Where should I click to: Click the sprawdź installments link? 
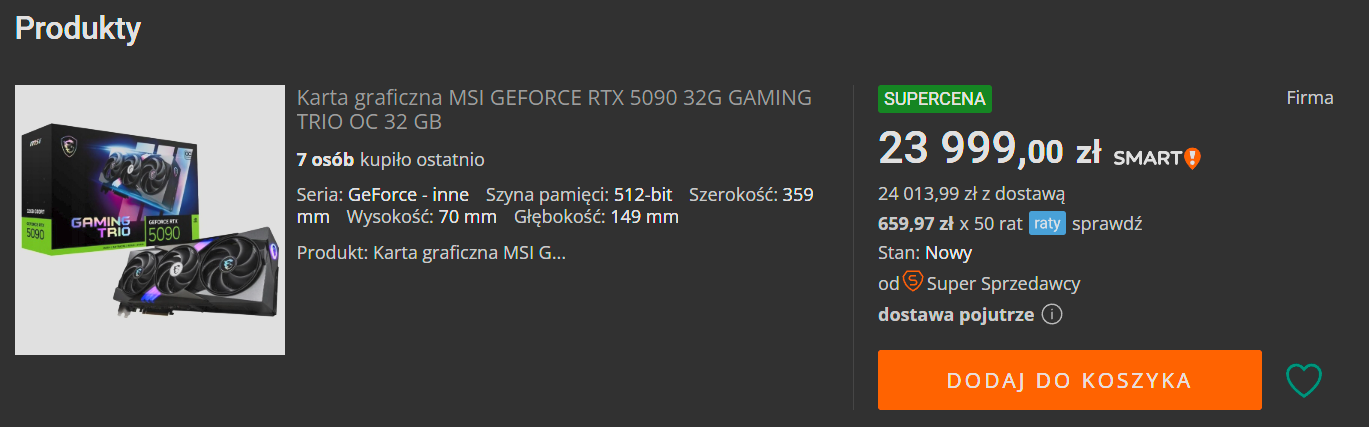coord(1107,223)
